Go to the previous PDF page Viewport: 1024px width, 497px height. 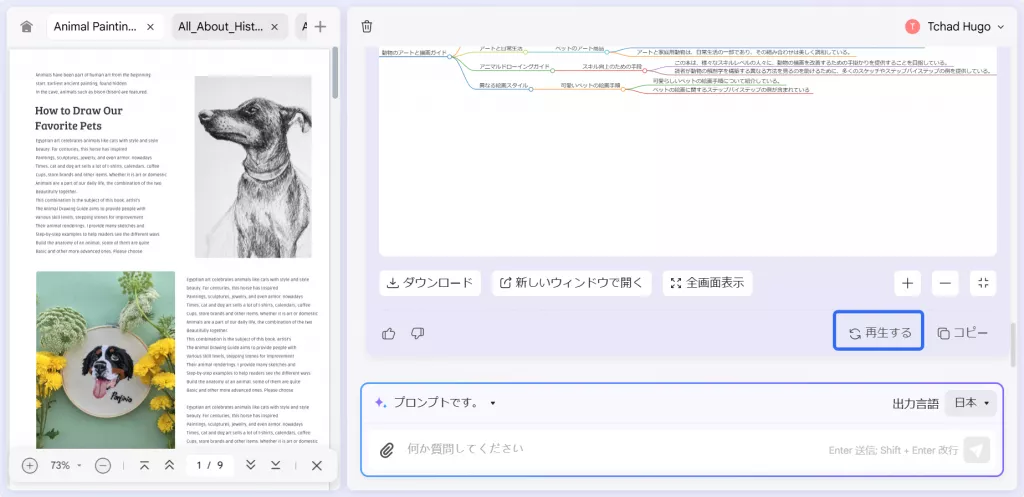click(169, 466)
